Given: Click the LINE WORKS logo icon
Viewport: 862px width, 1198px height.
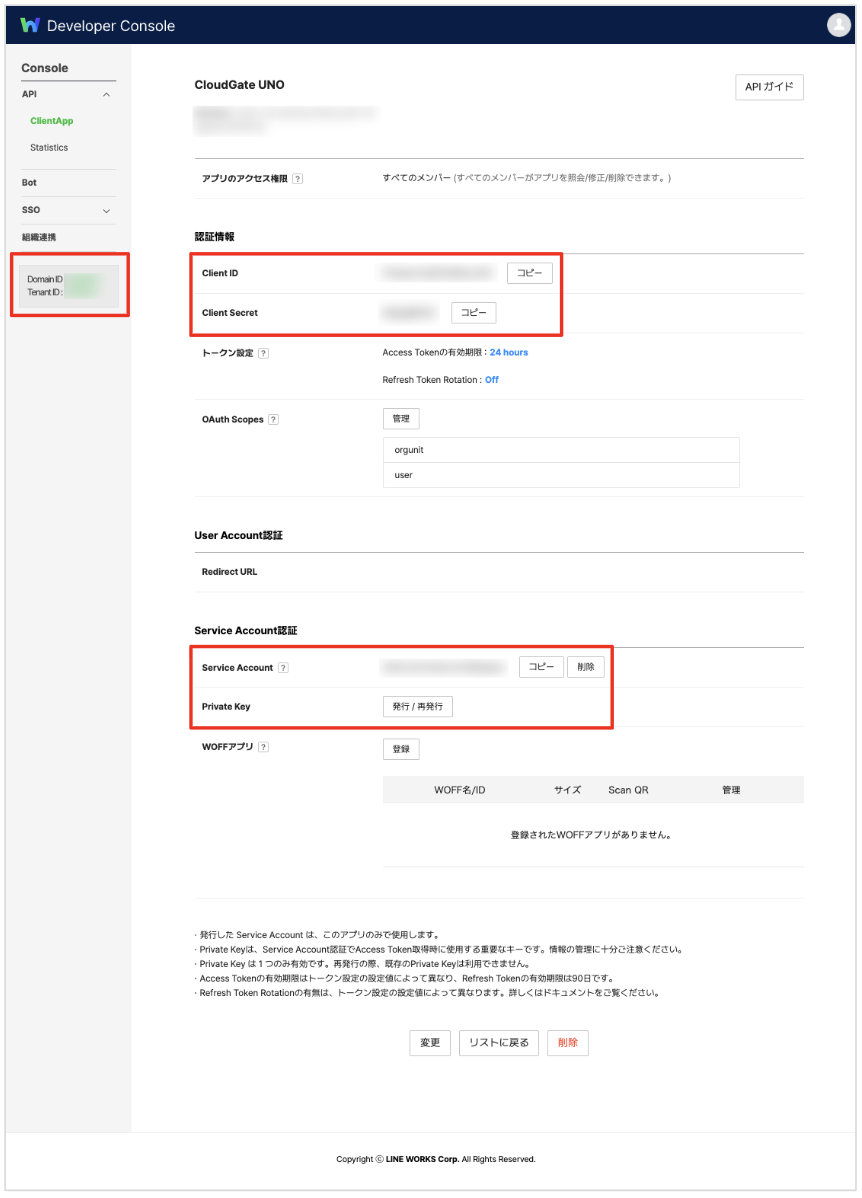Looking at the screenshot, I should coord(30,25).
